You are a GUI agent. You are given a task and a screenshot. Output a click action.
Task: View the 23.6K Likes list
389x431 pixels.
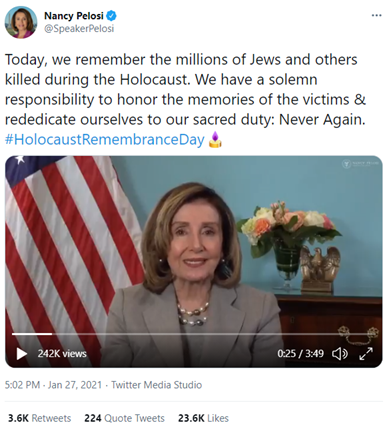coord(203,418)
